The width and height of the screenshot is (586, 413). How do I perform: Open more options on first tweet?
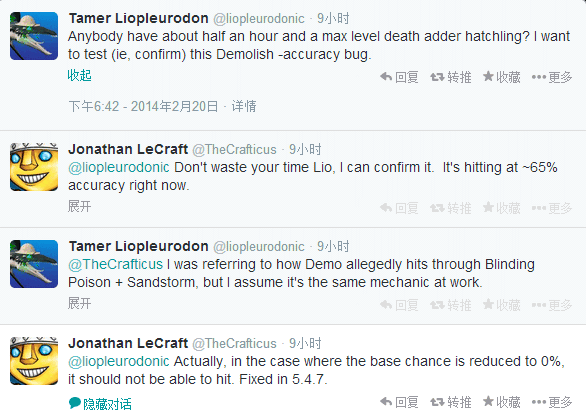coord(552,77)
